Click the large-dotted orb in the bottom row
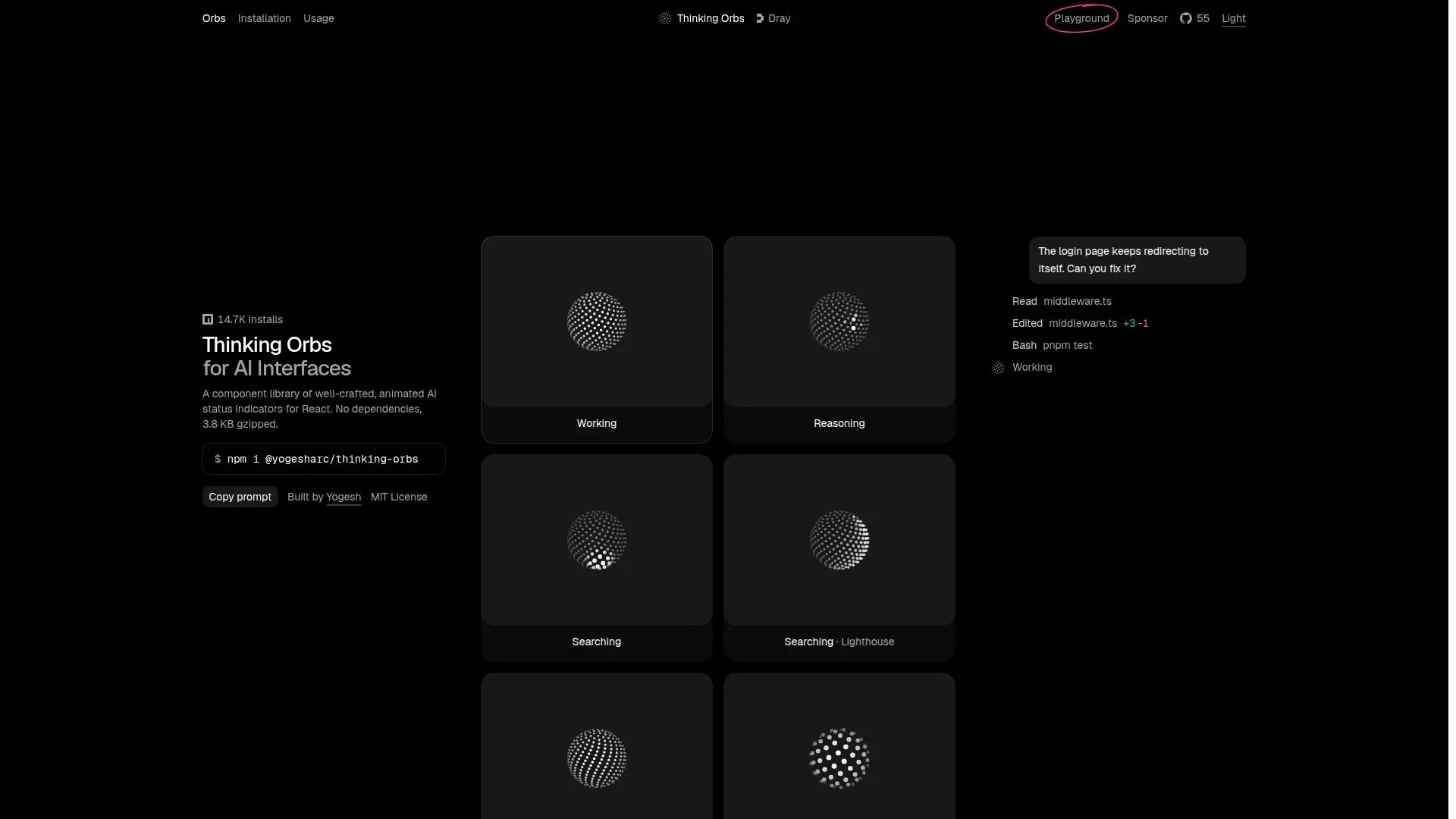 pos(839,758)
